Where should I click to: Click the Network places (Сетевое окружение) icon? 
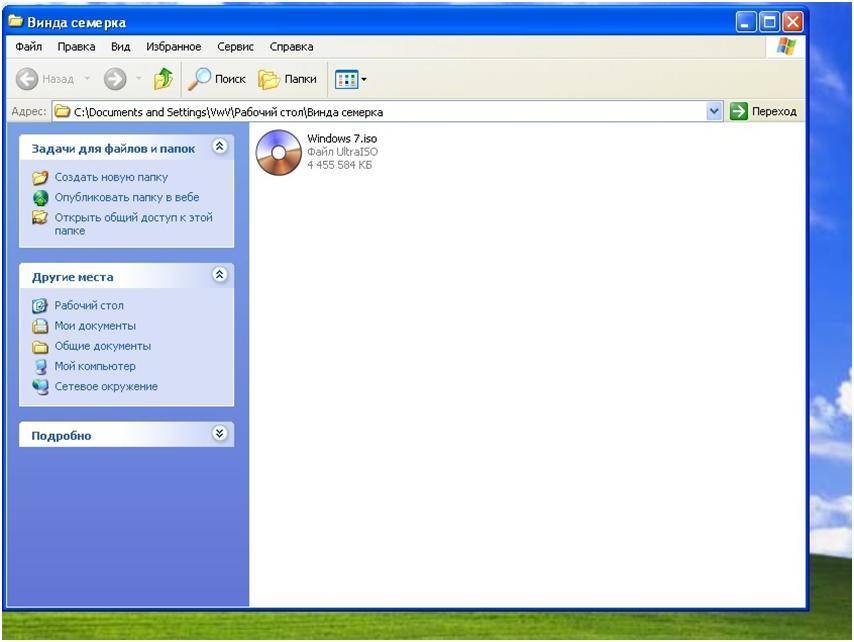coord(40,386)
